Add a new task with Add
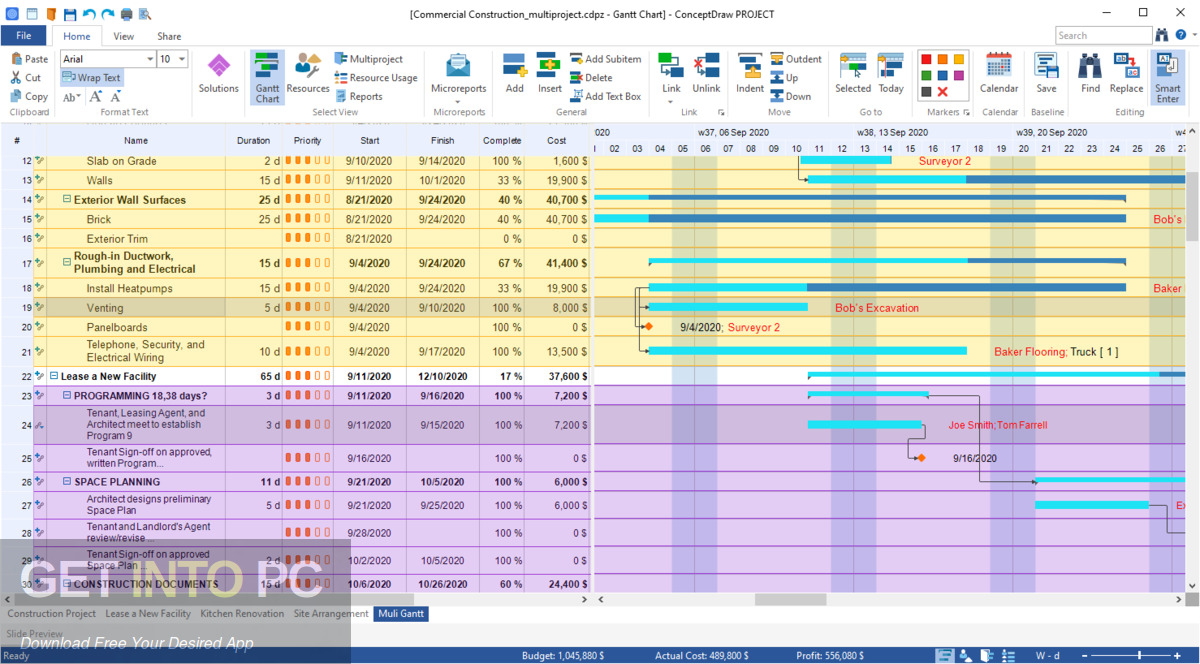Screen dimensions: 1200x664 point(515,75)
